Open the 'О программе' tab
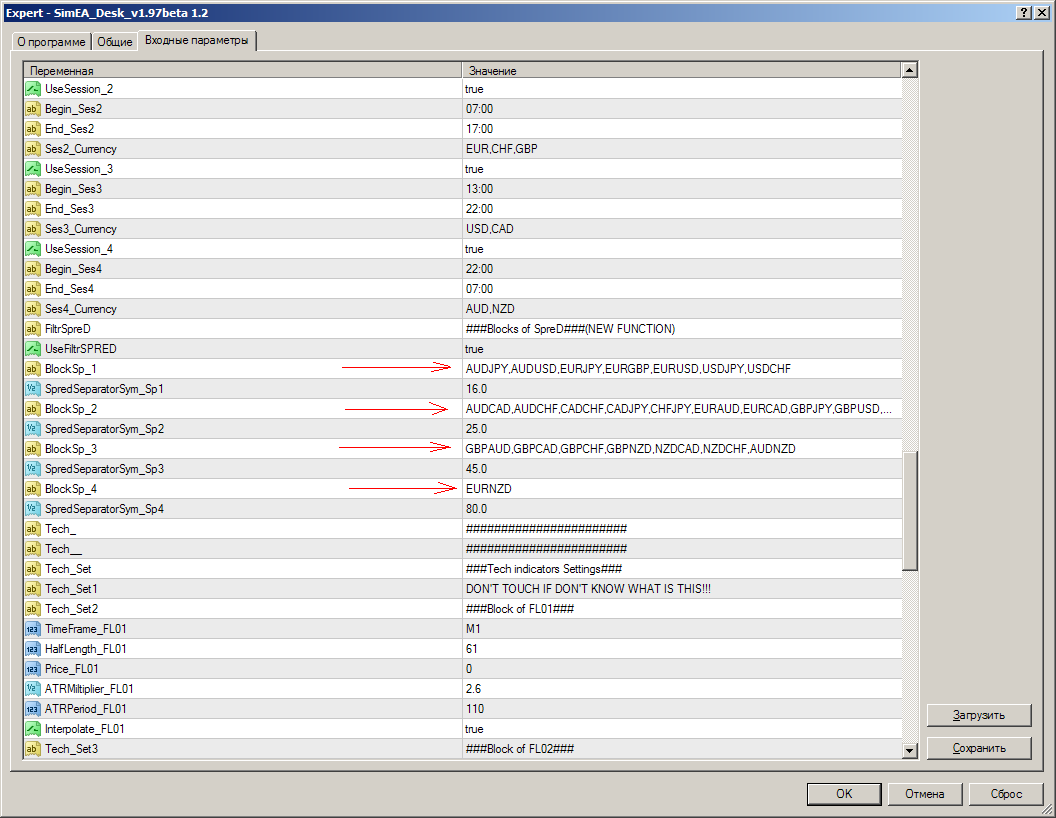The image size is (1056, 818). 51,42
